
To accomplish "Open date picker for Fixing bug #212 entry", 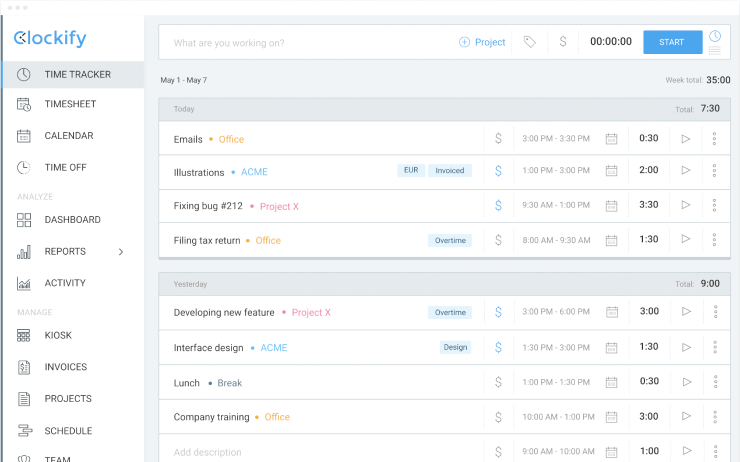I will 611,206.
